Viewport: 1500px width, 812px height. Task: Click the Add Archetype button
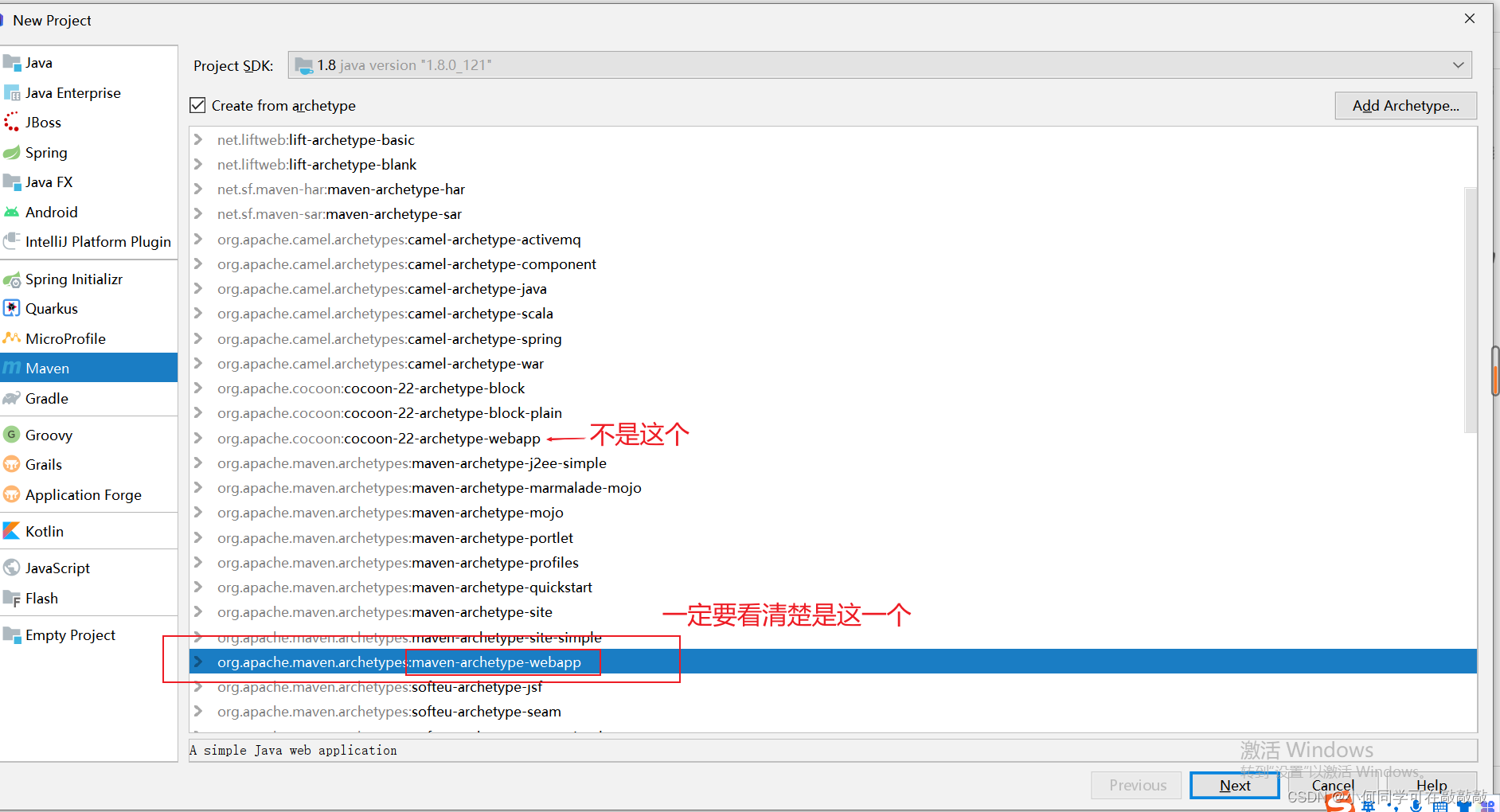pyautogui.click(x=1405, y=105)
